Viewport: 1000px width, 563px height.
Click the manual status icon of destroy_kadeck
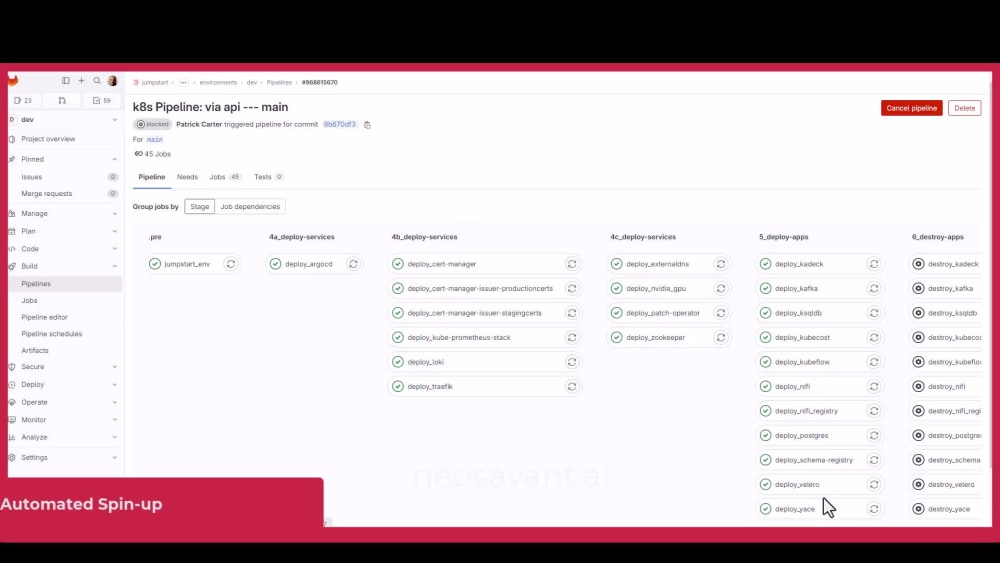pos(918,264)
